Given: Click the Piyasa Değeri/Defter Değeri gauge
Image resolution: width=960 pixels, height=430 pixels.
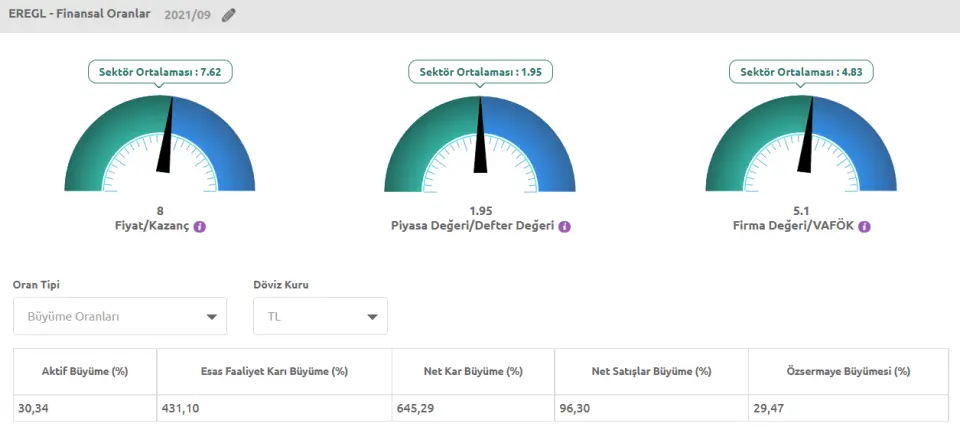Looking at the screenshot, I should coord(480,145).
